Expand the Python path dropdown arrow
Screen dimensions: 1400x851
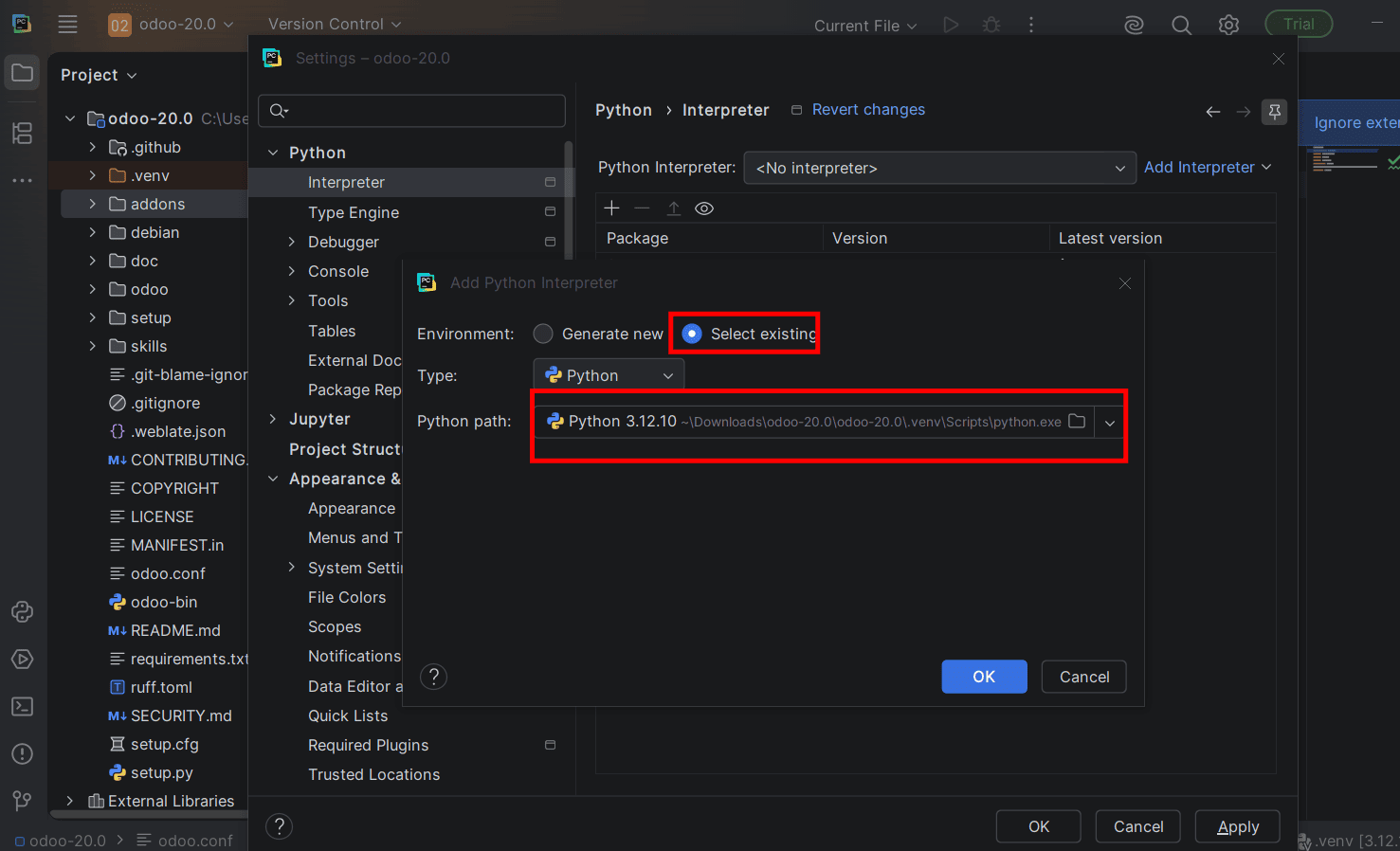click(1110, 422)
